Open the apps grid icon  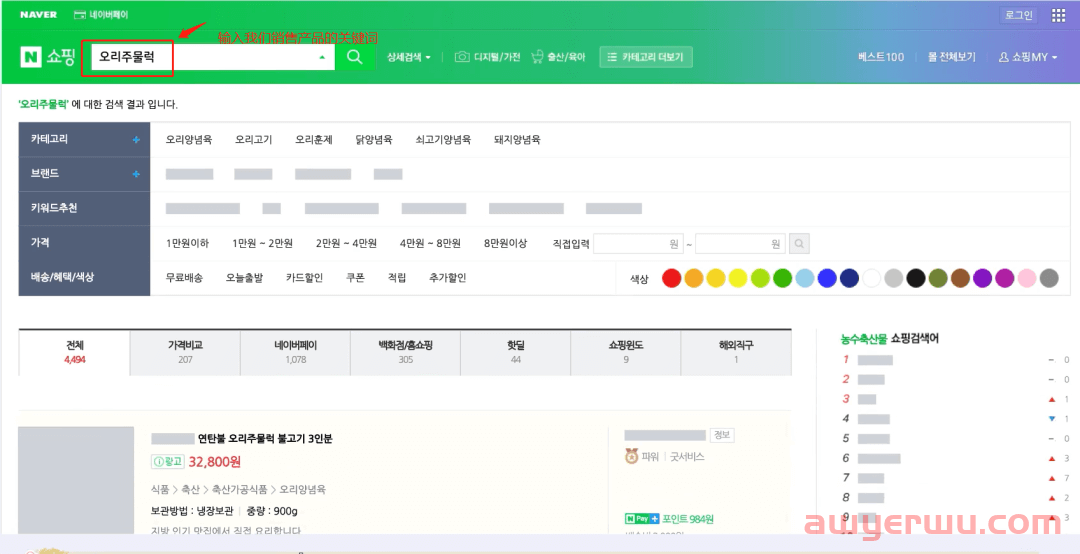[x=1059, y=15]
